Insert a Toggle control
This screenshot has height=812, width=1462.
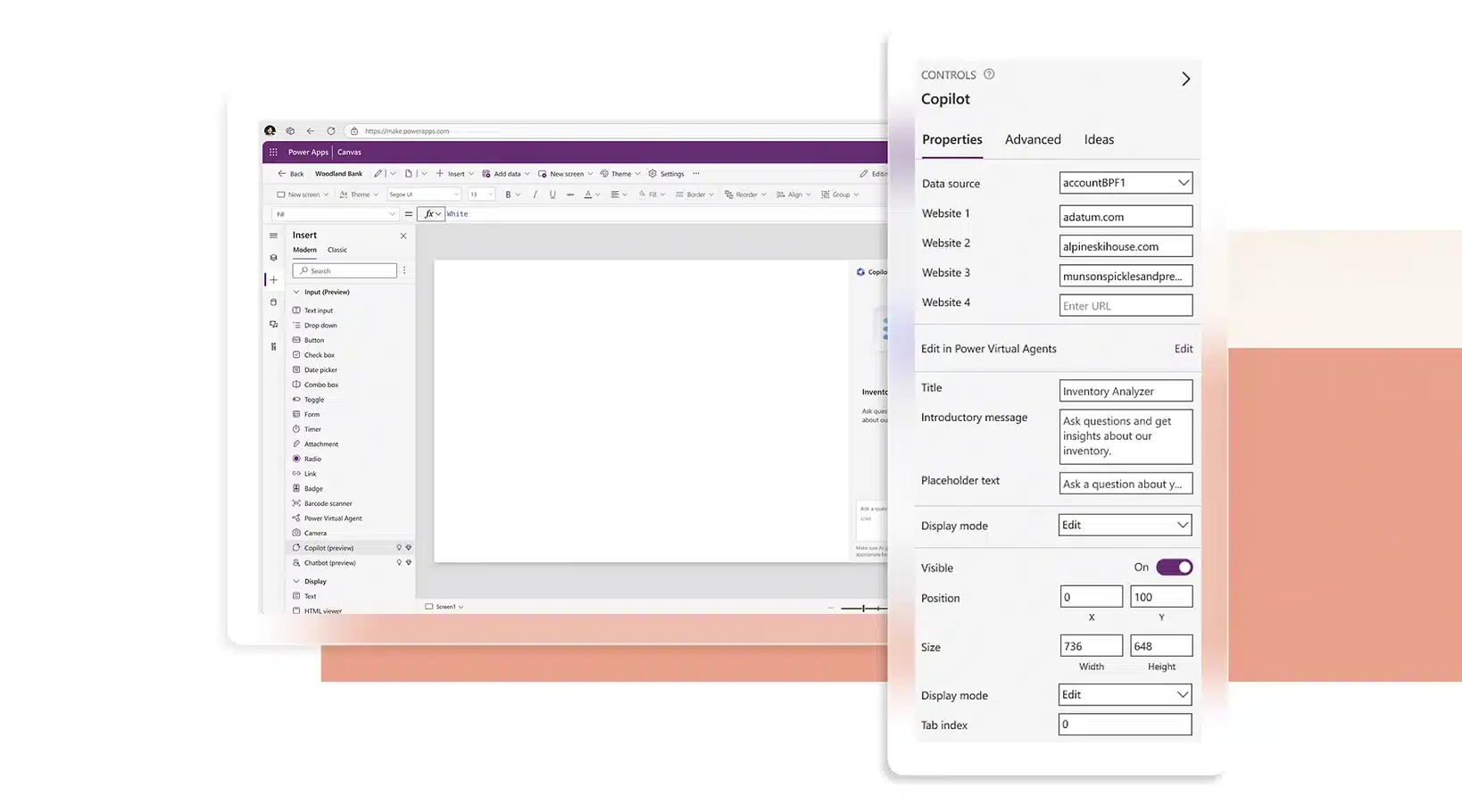pyautogui.click(x=308, y=400)
